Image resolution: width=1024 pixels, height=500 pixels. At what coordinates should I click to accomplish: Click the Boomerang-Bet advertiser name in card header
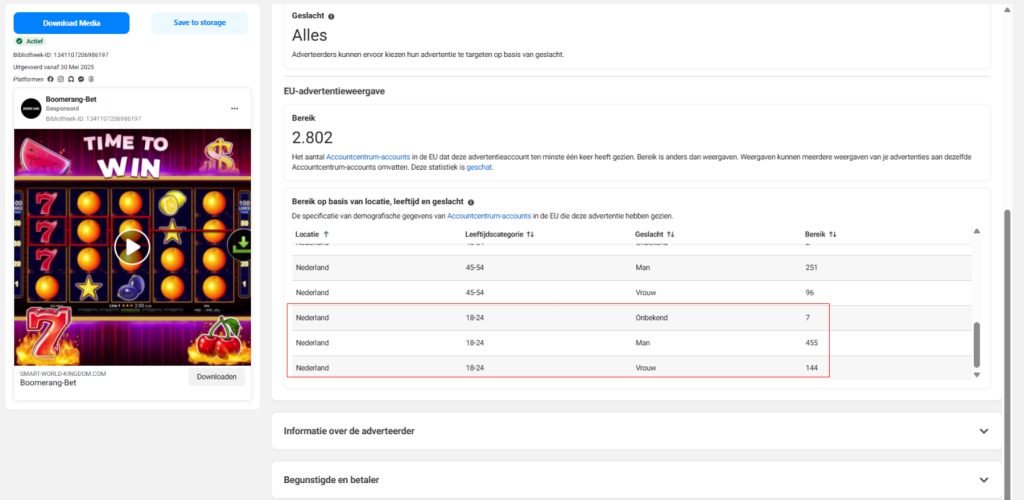71,99
